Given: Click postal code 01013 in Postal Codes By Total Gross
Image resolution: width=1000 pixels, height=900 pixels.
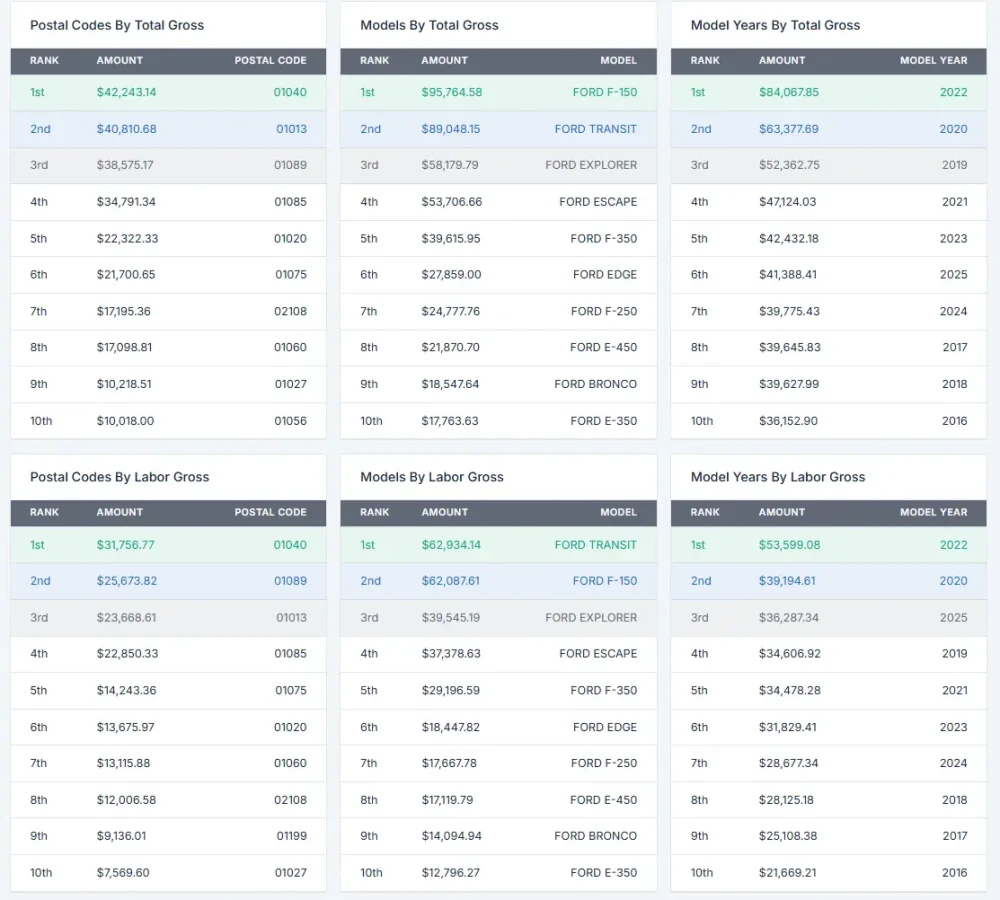Looking at the screenshot, I should coord(291,129).
